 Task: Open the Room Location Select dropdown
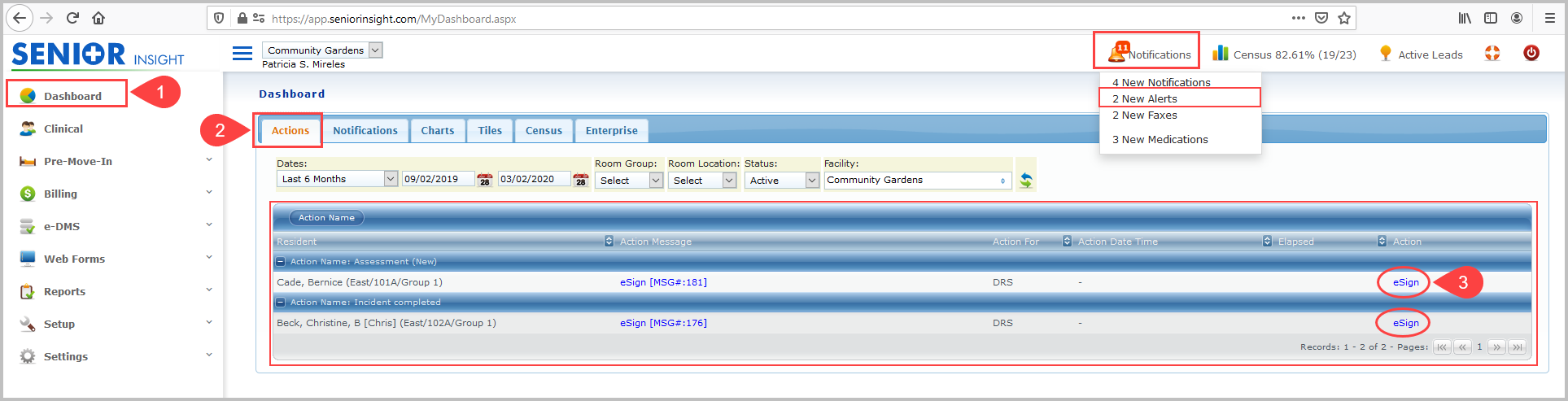(702, 181)
